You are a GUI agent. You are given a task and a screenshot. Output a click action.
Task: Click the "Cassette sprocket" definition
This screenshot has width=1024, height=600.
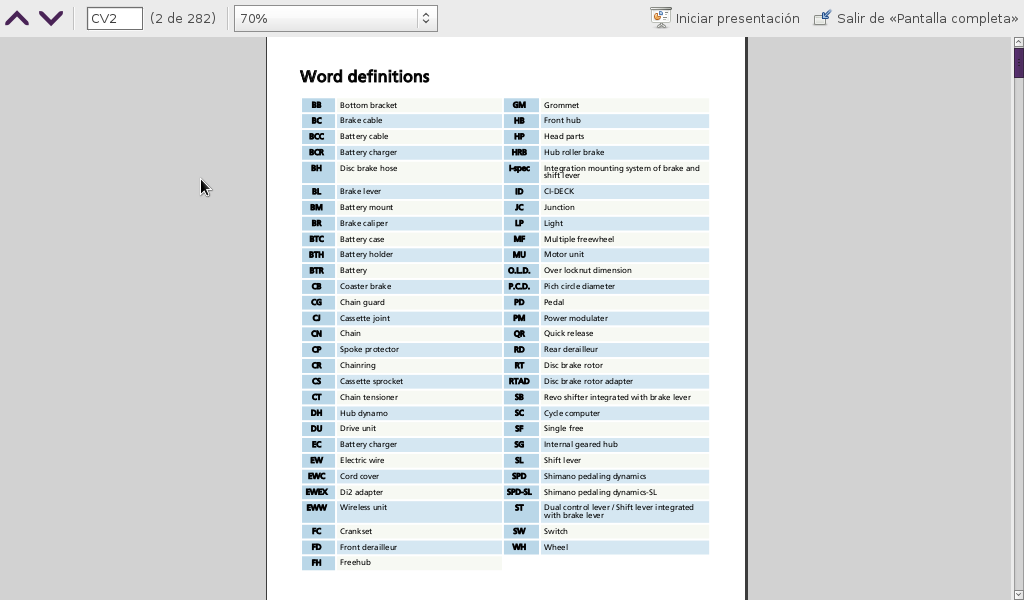pos(371,381)
